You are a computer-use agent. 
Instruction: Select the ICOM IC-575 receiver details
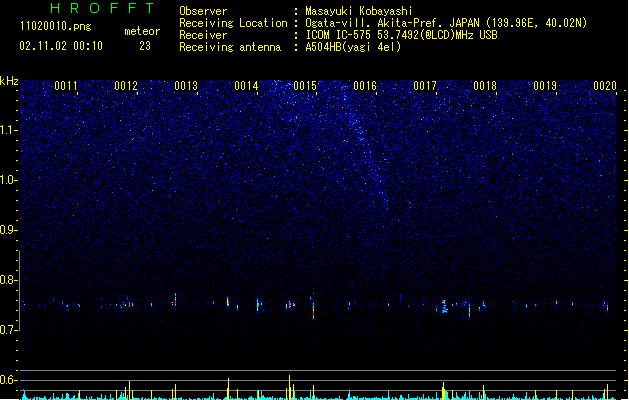pyautogui.click(x=401, y=35)
